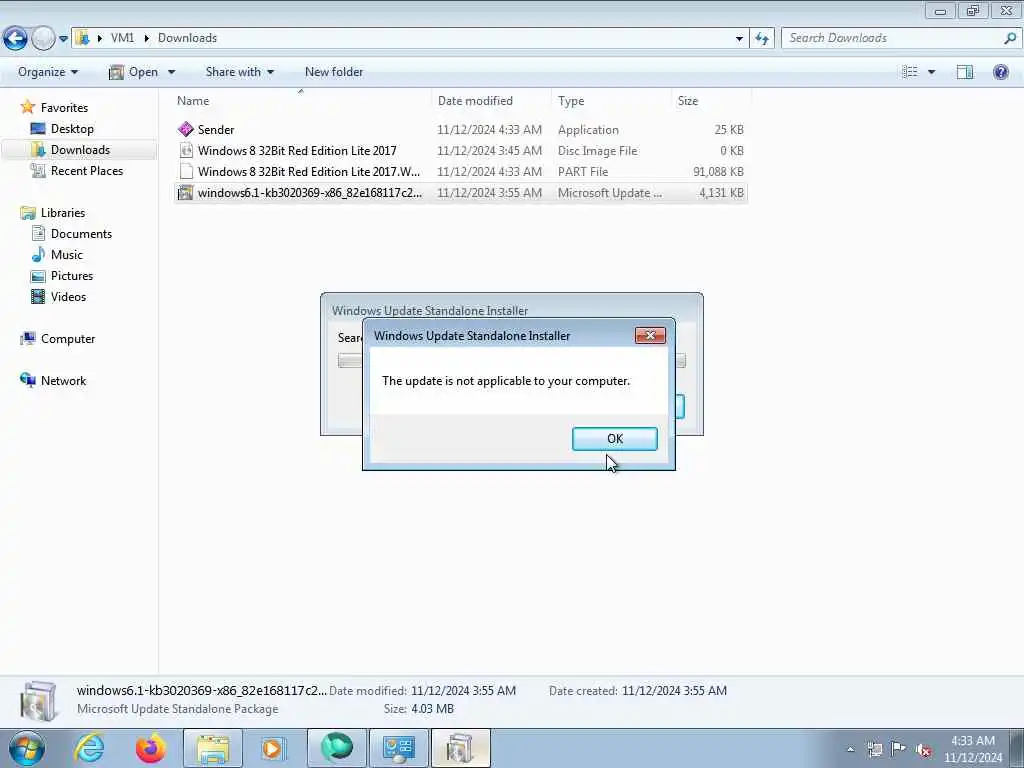Close the Windows Update Standalone Installer message box
1024x768 pixels.
coord(650,336)
